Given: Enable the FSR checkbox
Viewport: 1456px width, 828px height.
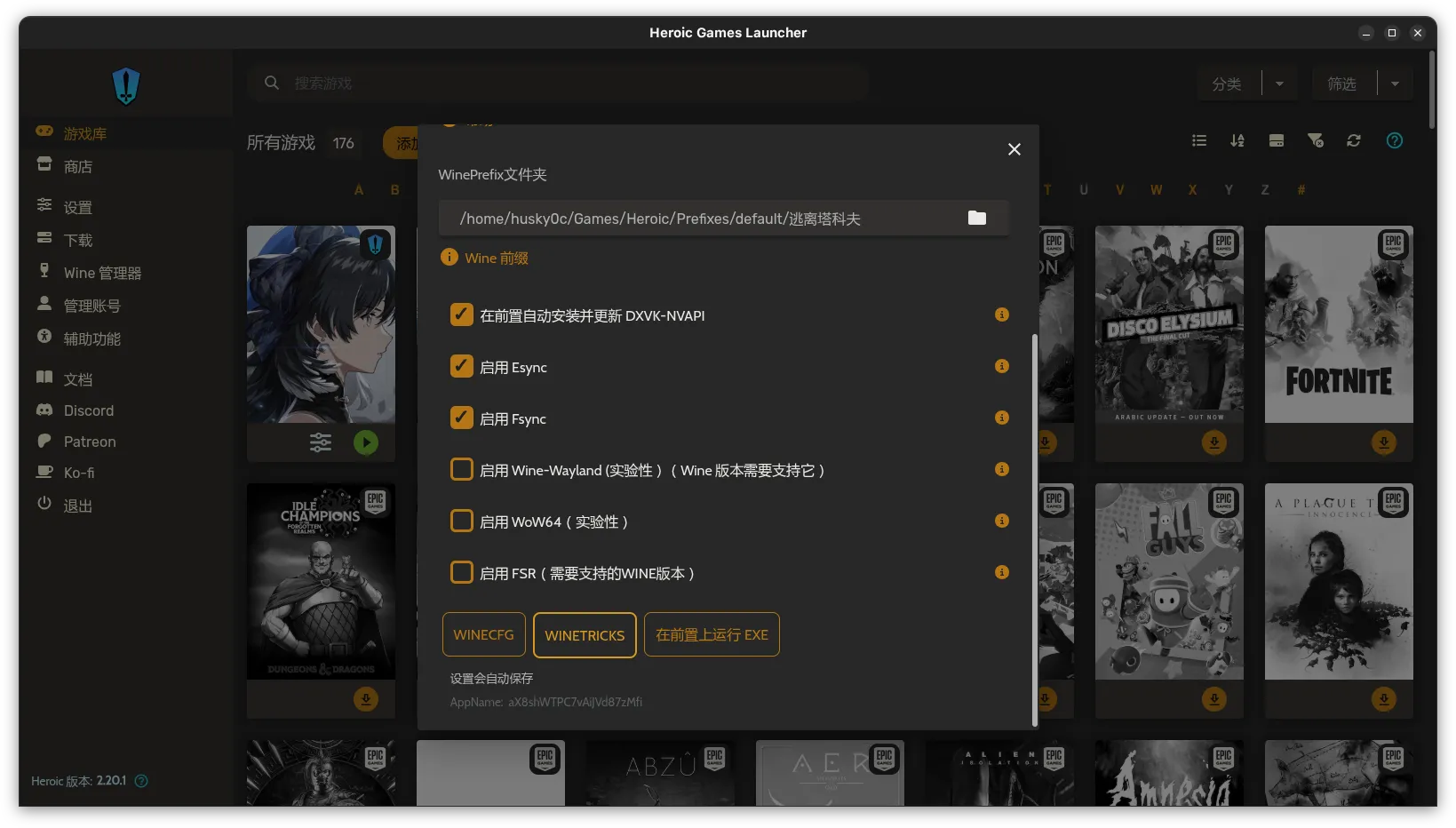Looking at the screenshot, I should click(x=462, y=572).
